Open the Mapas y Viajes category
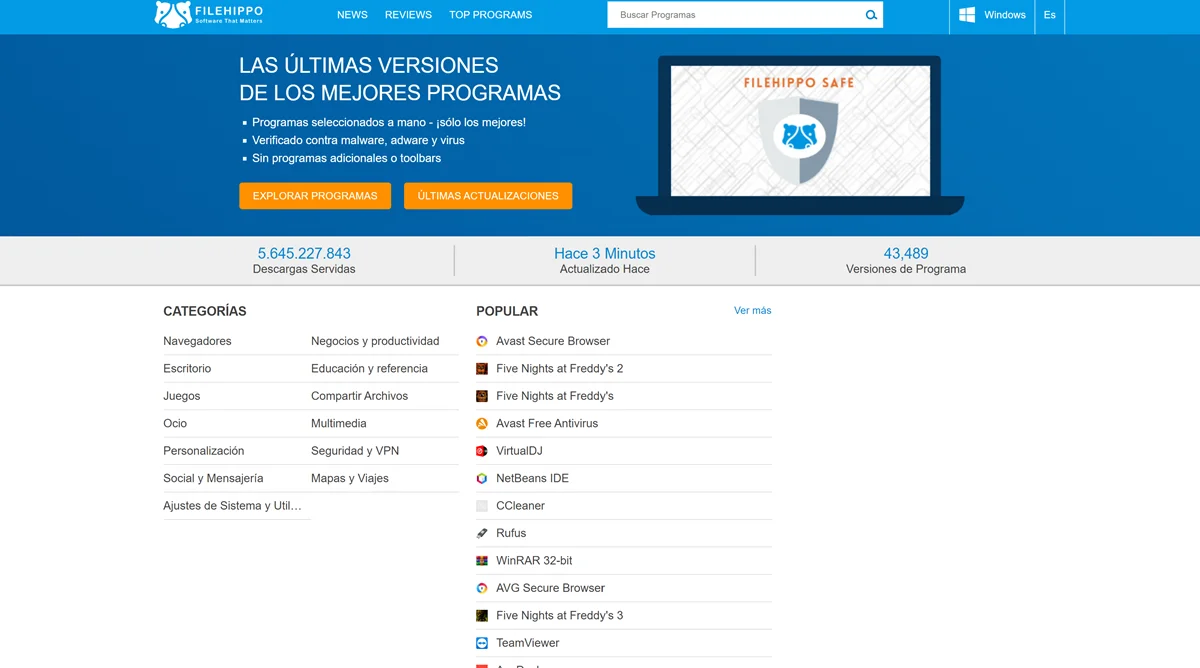This screenshot has height=668, width=1200. 350,479
